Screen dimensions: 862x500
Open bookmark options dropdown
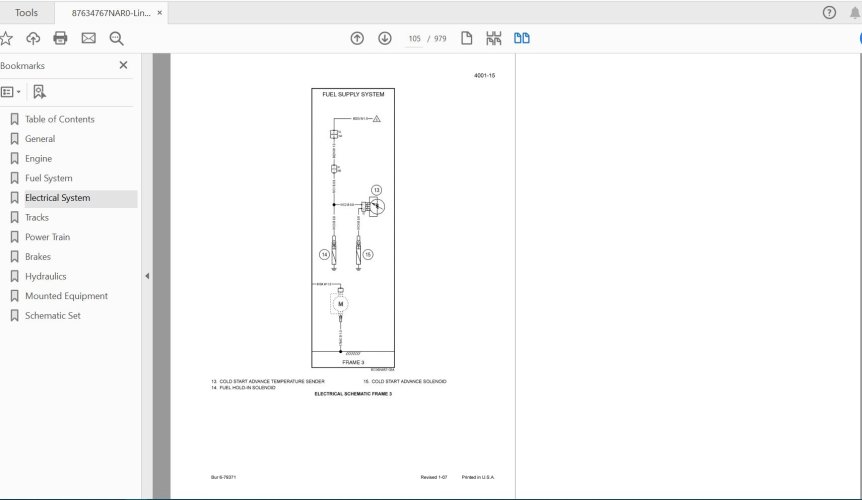tap(10, 91)
